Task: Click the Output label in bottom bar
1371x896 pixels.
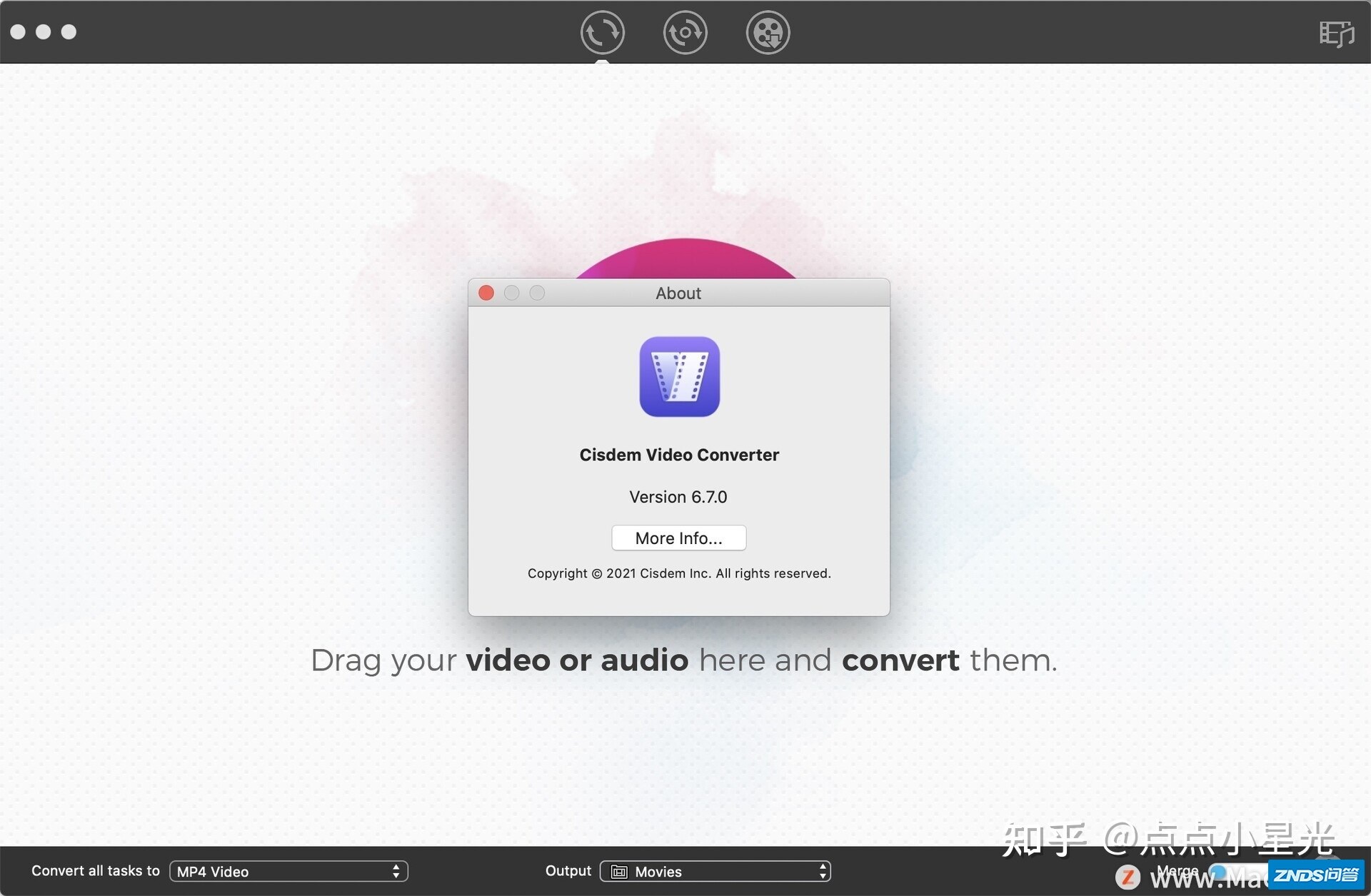Action: [568, 871]
